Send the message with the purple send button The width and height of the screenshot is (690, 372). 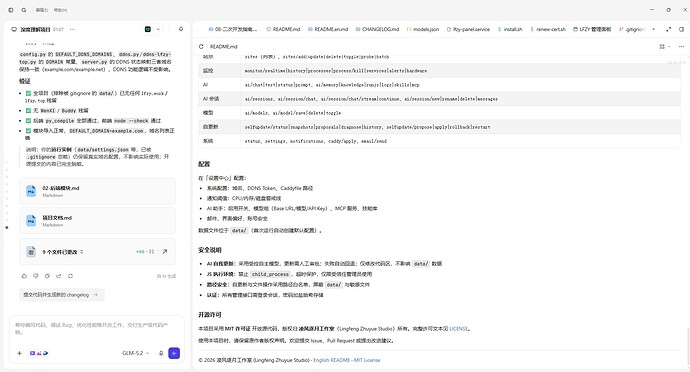pyautogui.click(x=174, y=353)
